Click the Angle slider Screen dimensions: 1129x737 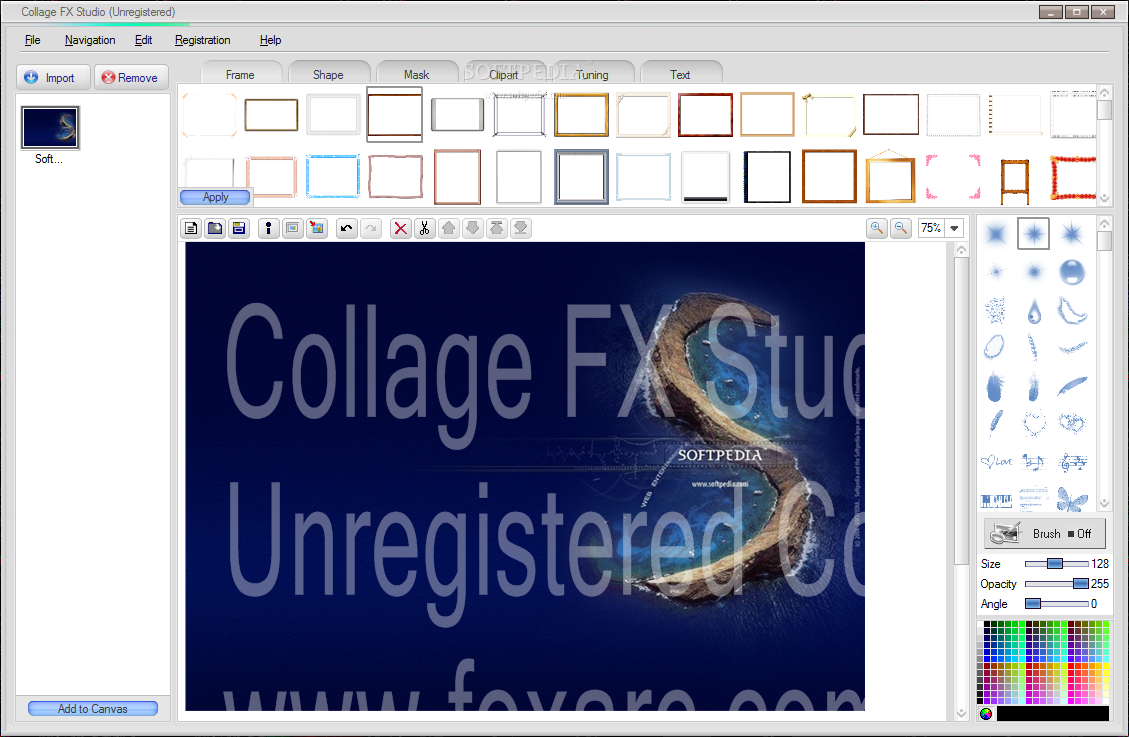[x=1056, y=604]
